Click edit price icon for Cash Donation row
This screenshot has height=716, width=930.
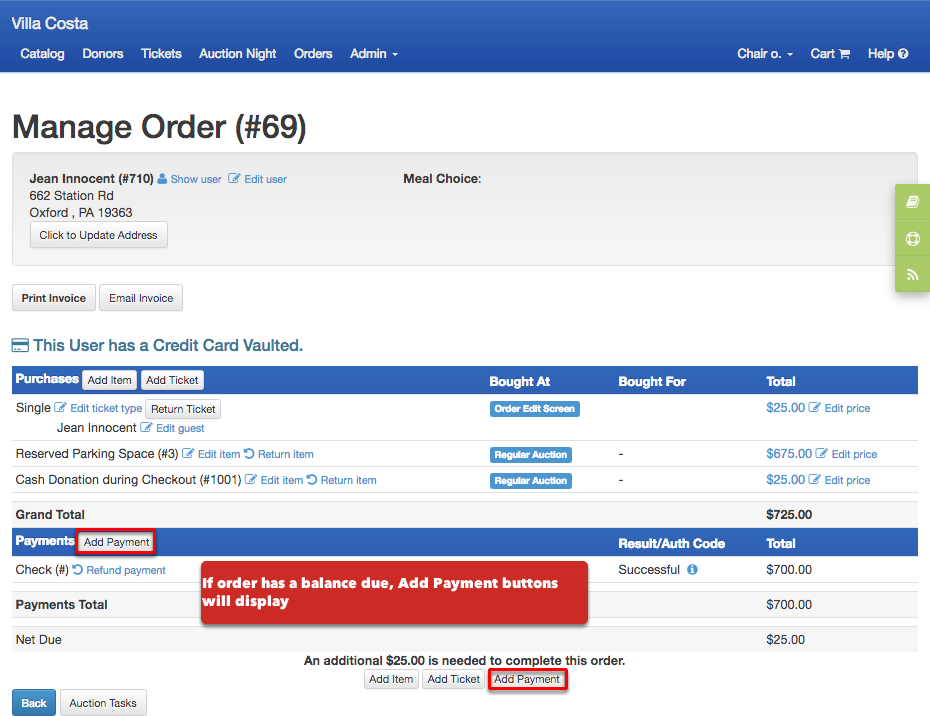coord(815,479)
